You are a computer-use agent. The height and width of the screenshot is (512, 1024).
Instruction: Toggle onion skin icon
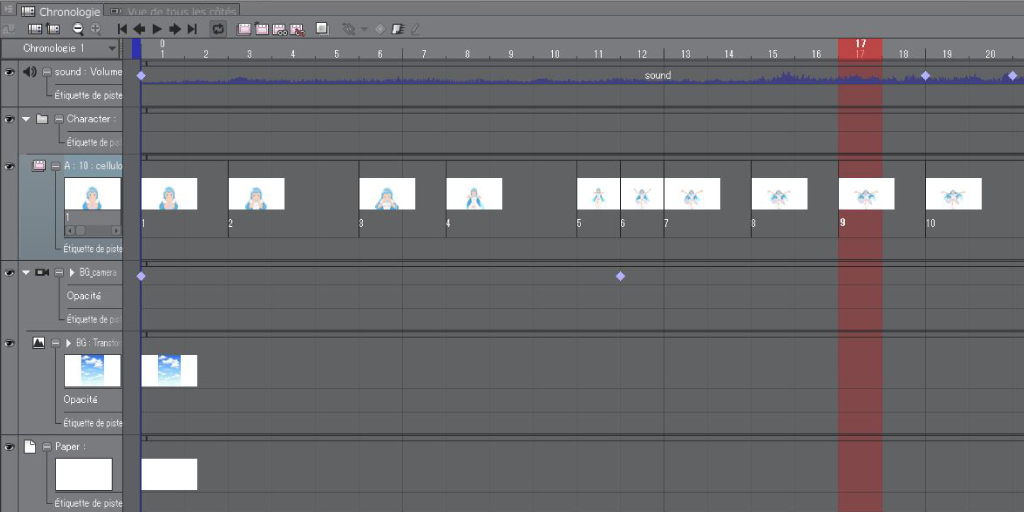click(322, 29)
